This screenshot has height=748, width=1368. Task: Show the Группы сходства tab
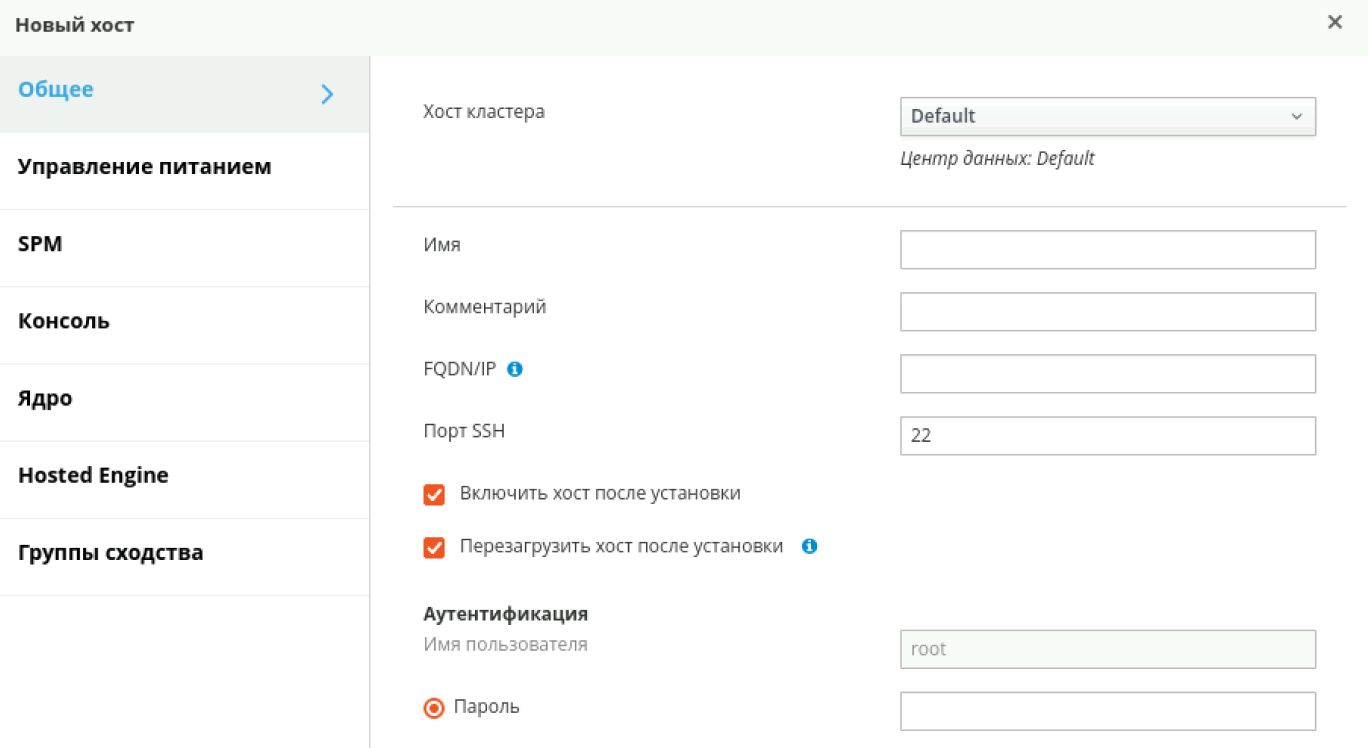pos(110,552)
